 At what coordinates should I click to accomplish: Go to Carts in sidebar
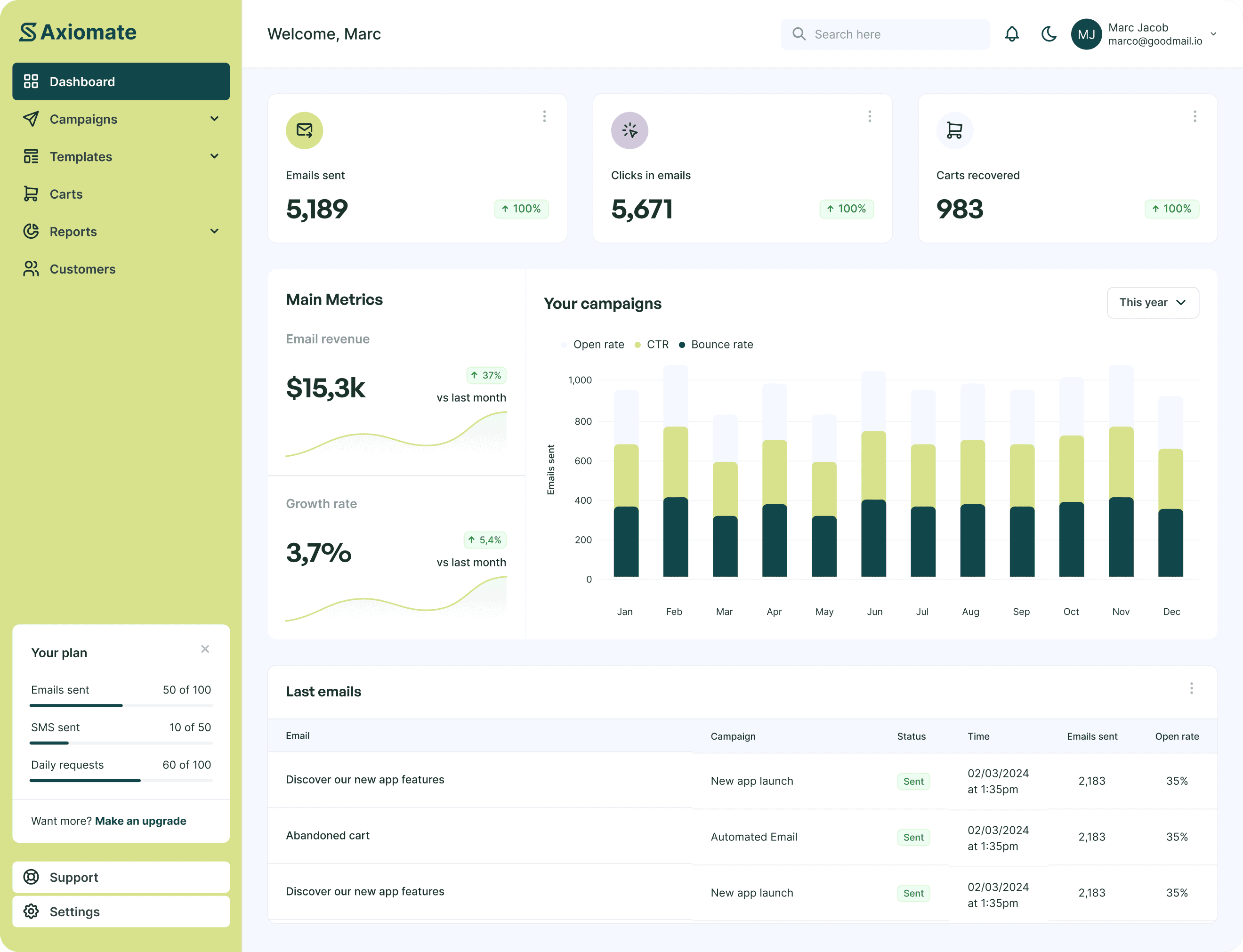(121, 194)
